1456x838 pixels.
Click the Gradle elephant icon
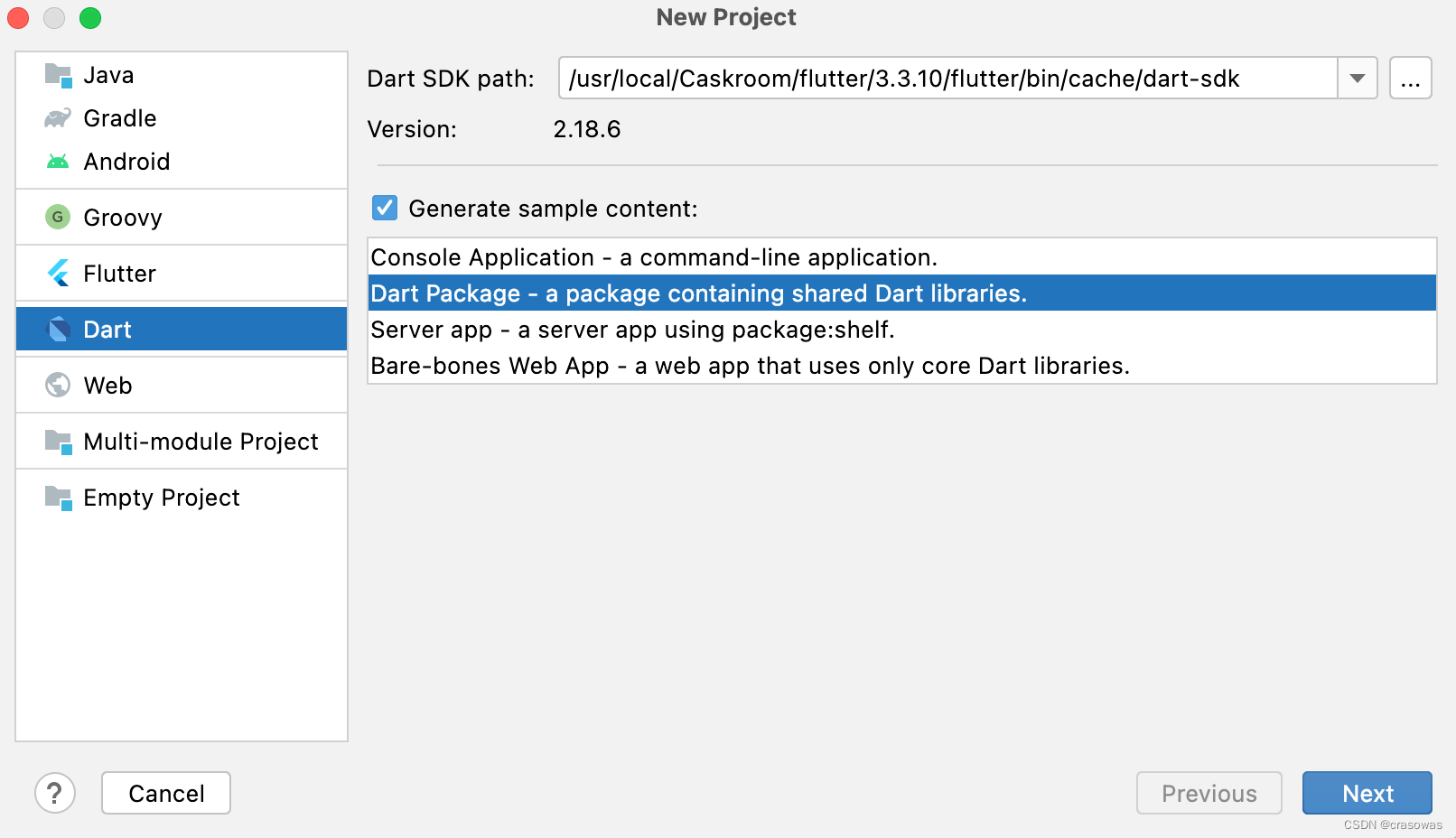(58, 117)
